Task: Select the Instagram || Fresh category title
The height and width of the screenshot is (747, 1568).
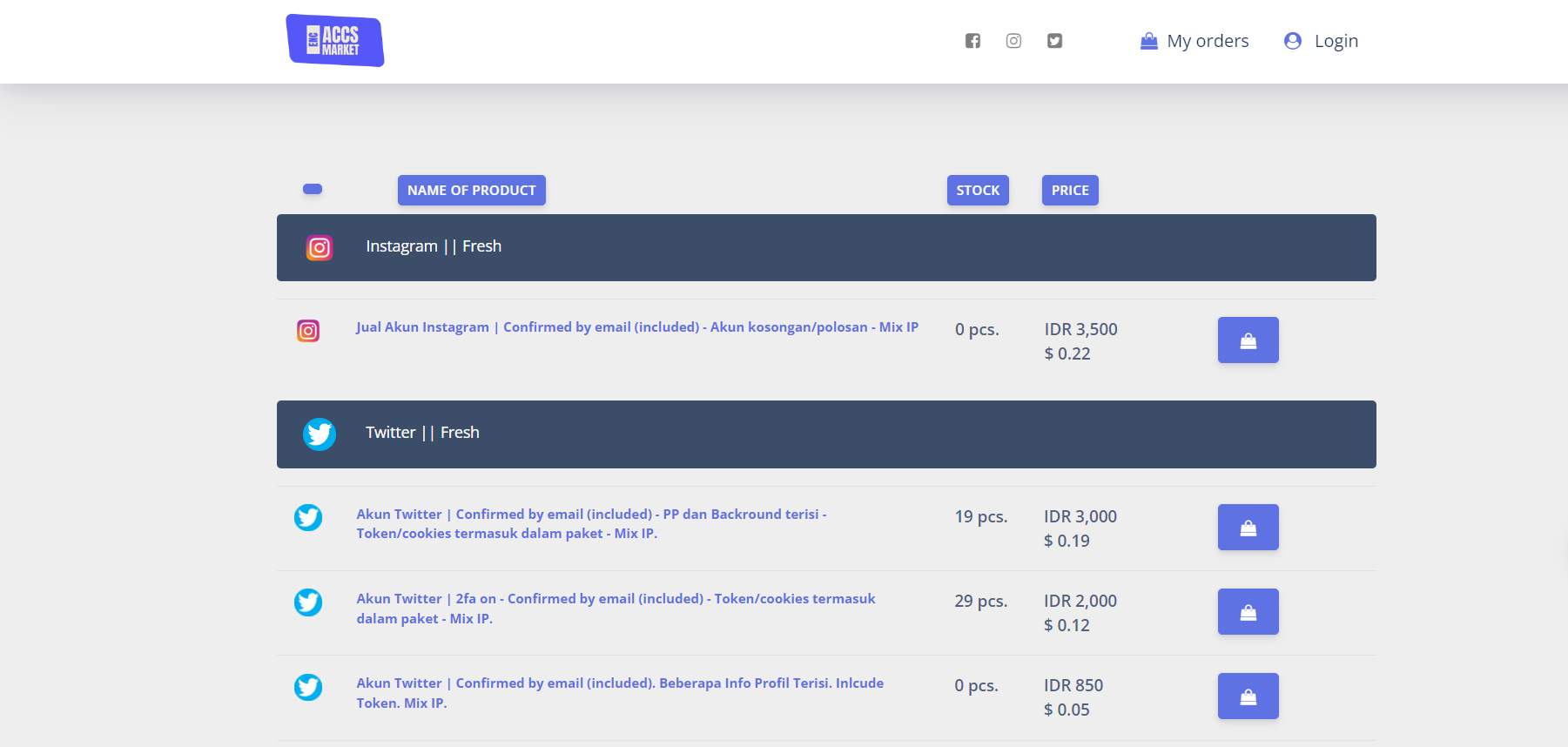Action: 434,246
